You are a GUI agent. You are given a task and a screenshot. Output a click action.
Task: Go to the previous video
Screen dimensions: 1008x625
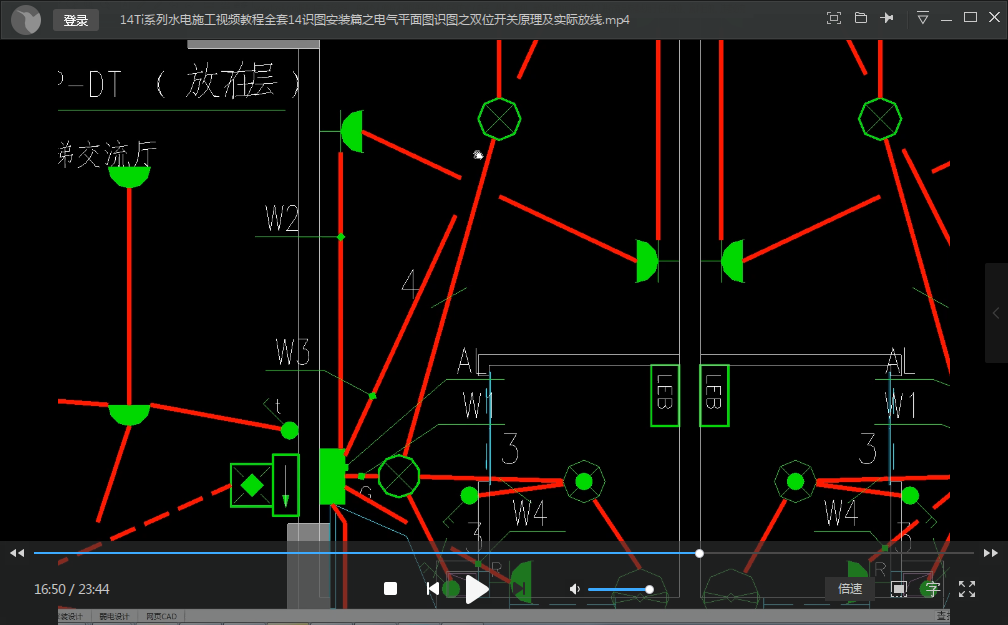[x=433, y=589]
